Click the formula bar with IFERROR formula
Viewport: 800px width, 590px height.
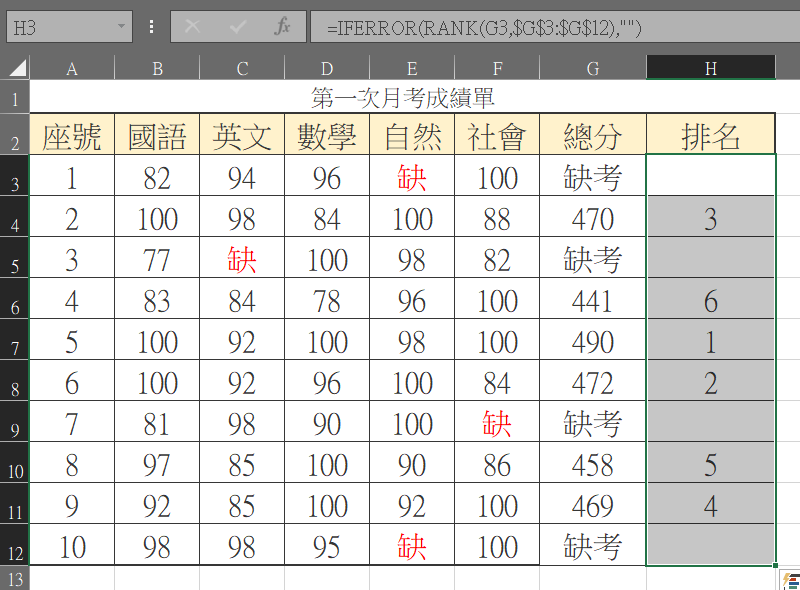[555, 27]
